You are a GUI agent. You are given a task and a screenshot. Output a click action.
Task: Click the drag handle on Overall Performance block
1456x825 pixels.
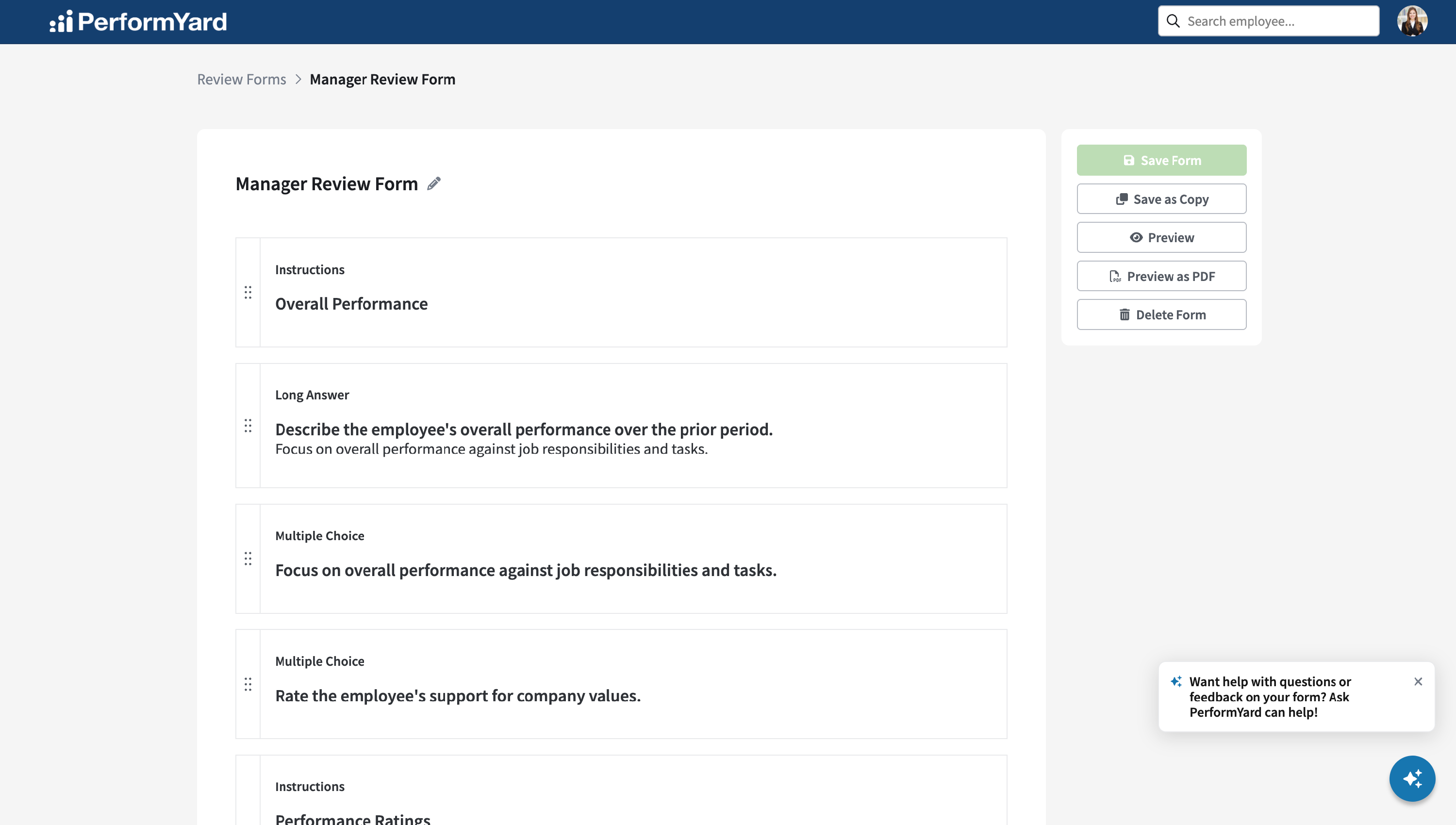[x=248, y=292]
